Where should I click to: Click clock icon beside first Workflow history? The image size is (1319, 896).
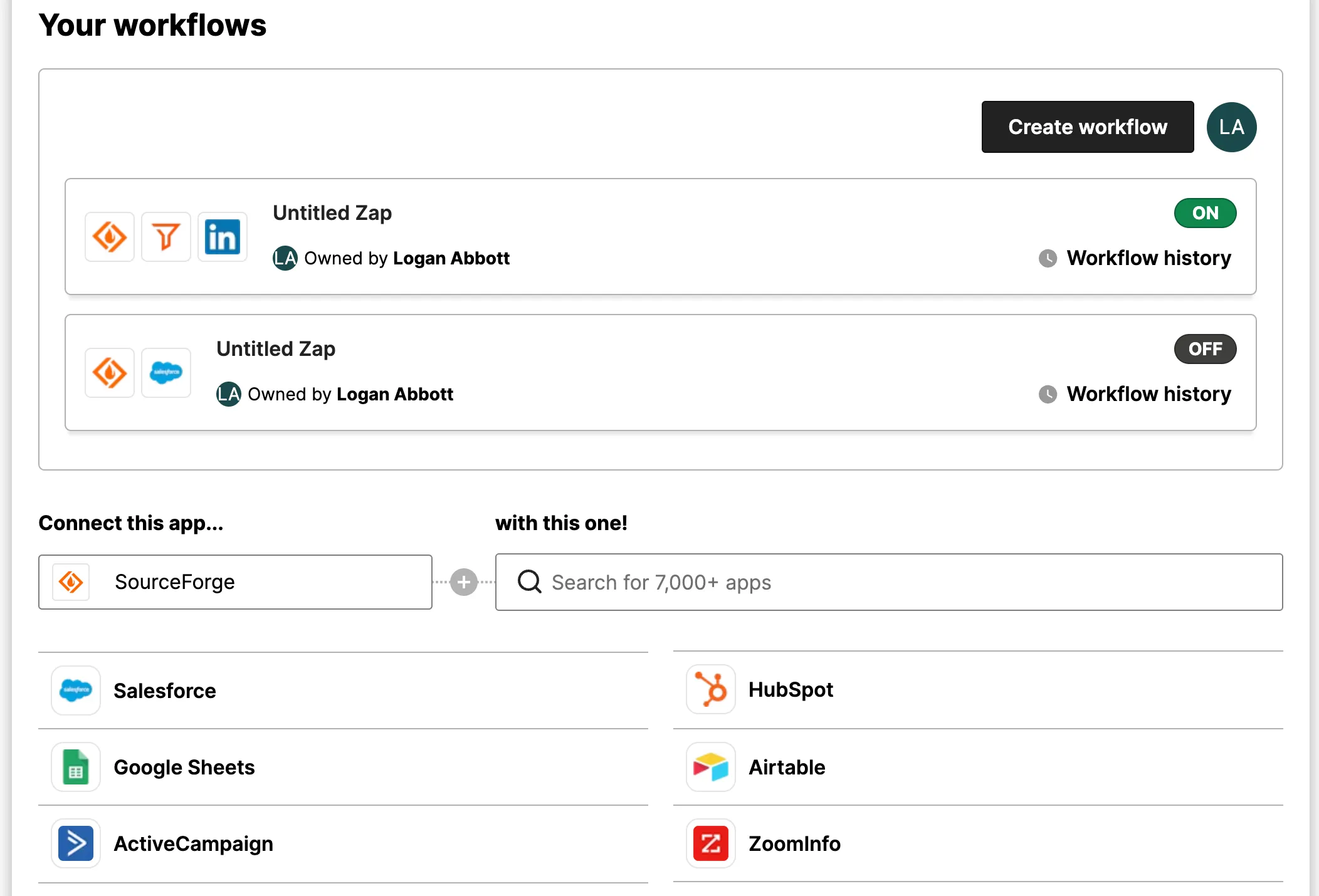click(1048, 258)
